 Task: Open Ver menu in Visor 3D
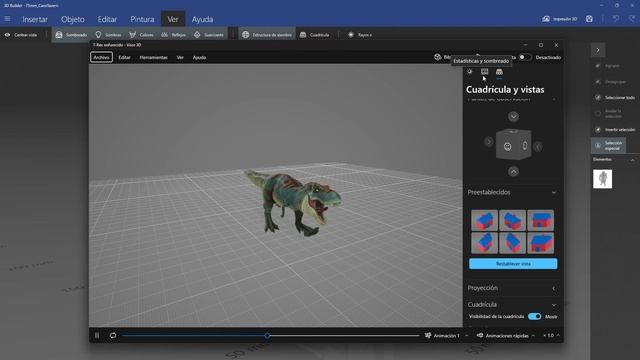click(x=180, y=58)
